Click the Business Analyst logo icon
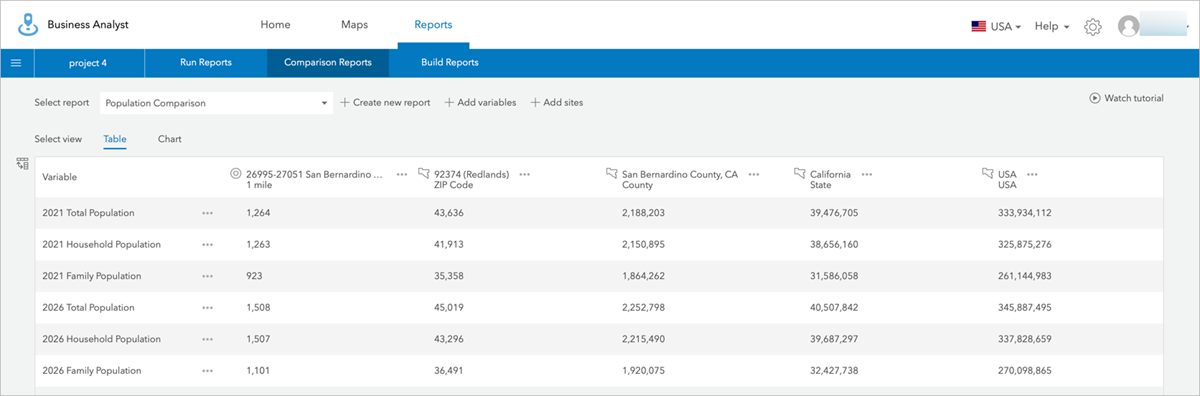Image resolution: width=1200 pixels, height=396 pixels. [x=28, y=24]
